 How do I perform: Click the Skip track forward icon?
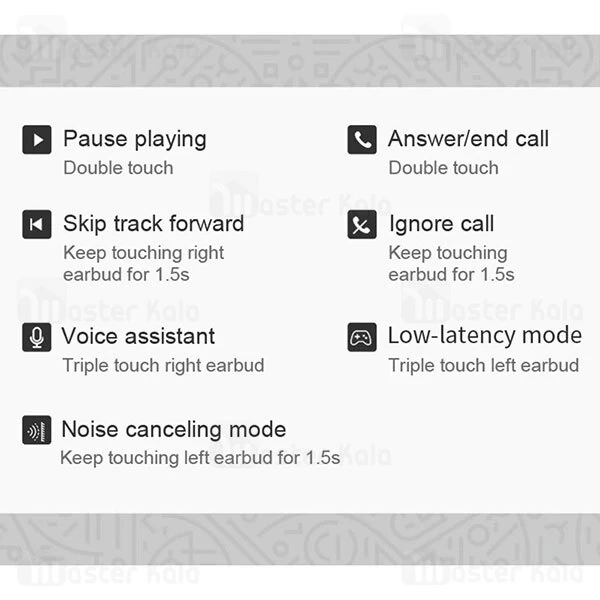tap(37, 225)
